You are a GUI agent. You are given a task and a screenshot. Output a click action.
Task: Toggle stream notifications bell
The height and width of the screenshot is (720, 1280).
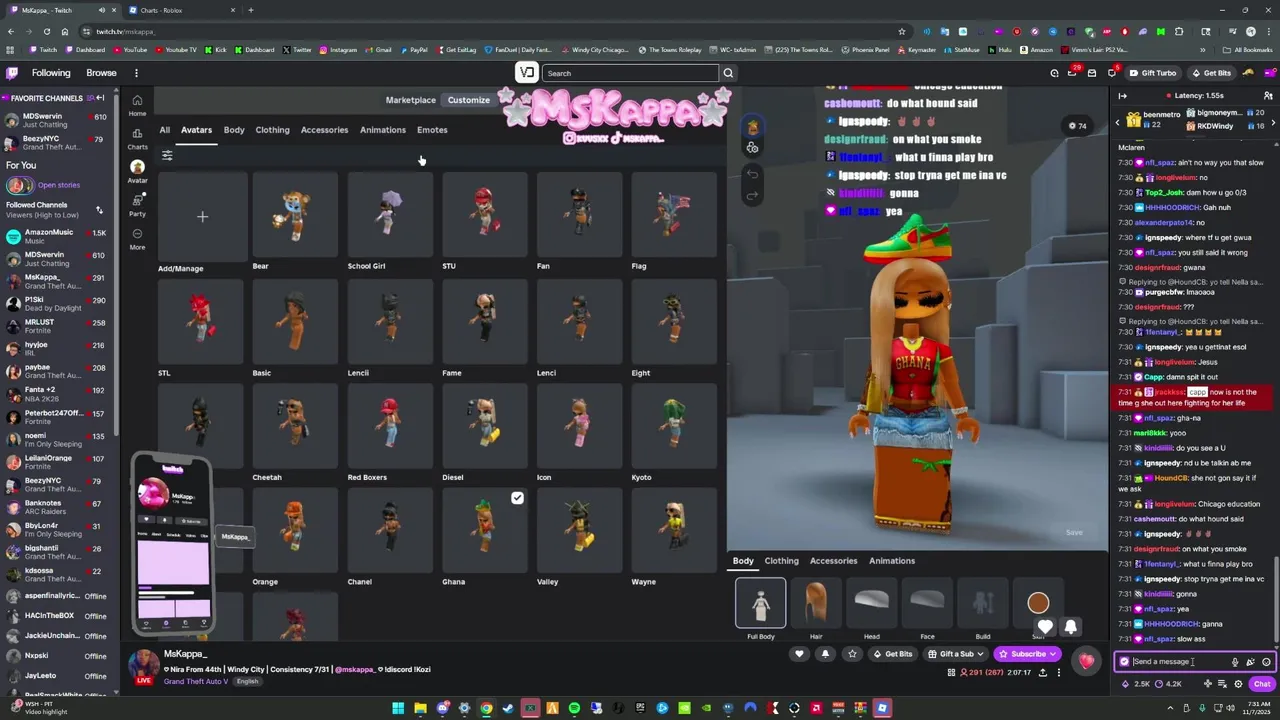(x=825, y=654)
